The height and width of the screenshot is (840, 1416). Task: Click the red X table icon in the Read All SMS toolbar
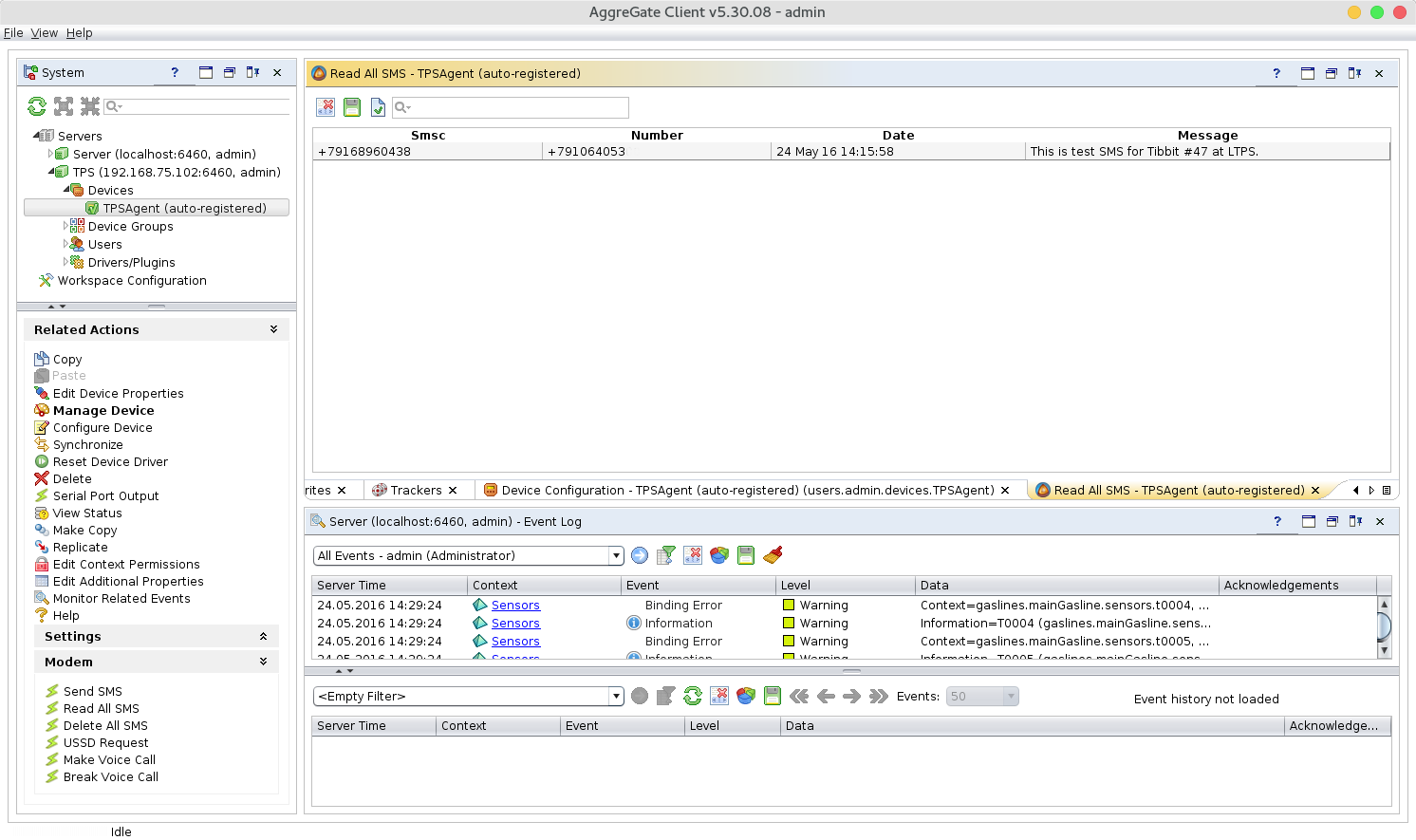coord(326,107)
